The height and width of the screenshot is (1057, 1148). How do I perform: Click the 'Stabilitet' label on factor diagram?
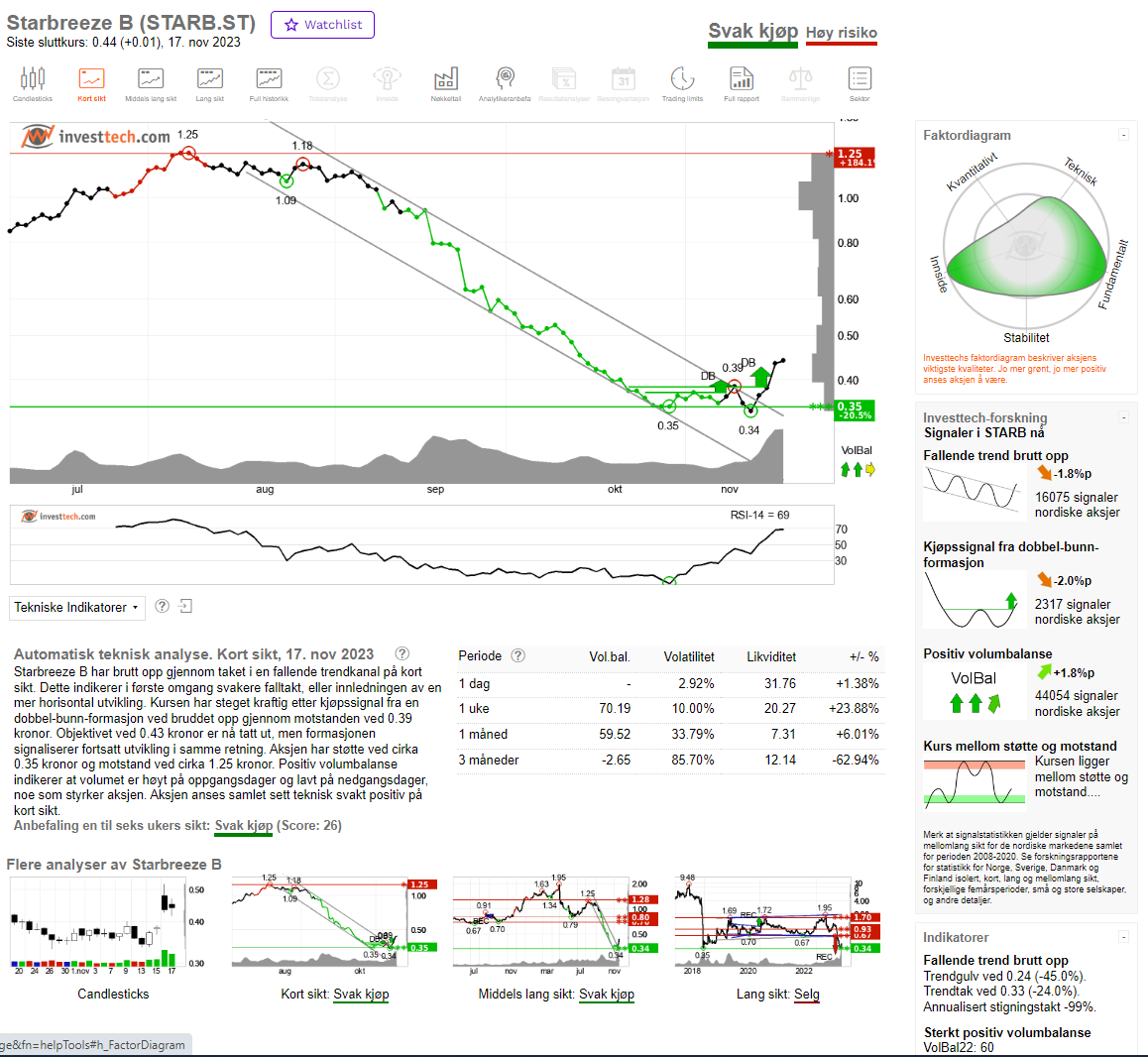point(1026,338)
